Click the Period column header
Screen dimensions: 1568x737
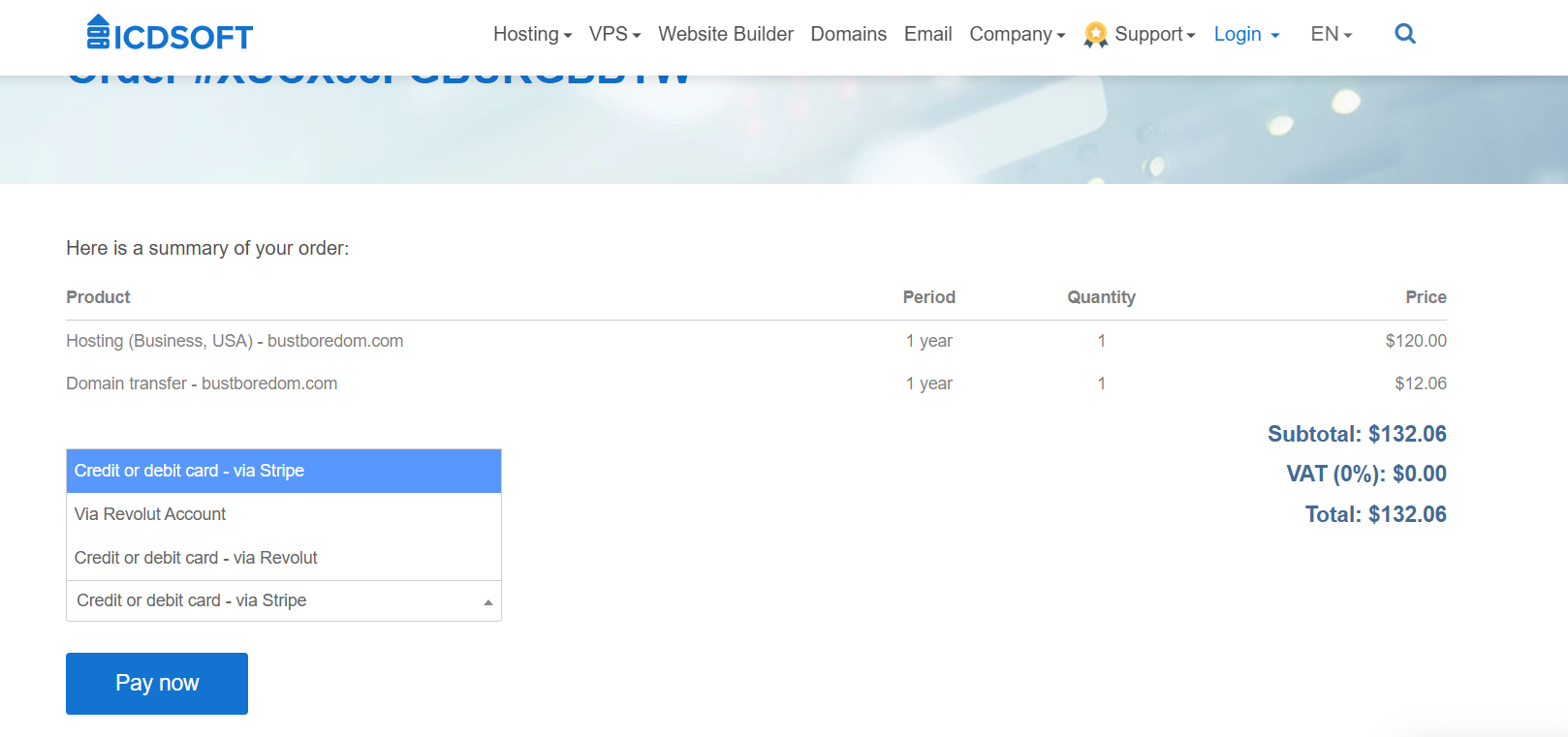click(x=929, y=297)
